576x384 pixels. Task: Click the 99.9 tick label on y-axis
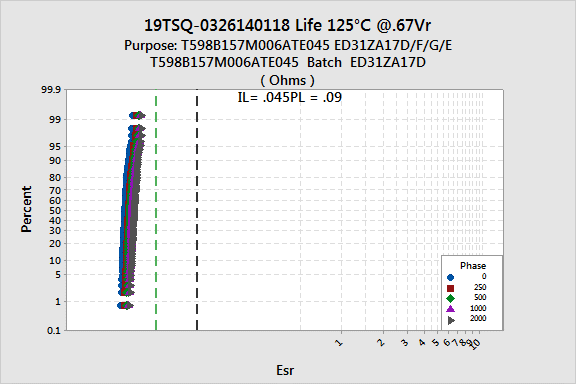[x=51, y=90]
